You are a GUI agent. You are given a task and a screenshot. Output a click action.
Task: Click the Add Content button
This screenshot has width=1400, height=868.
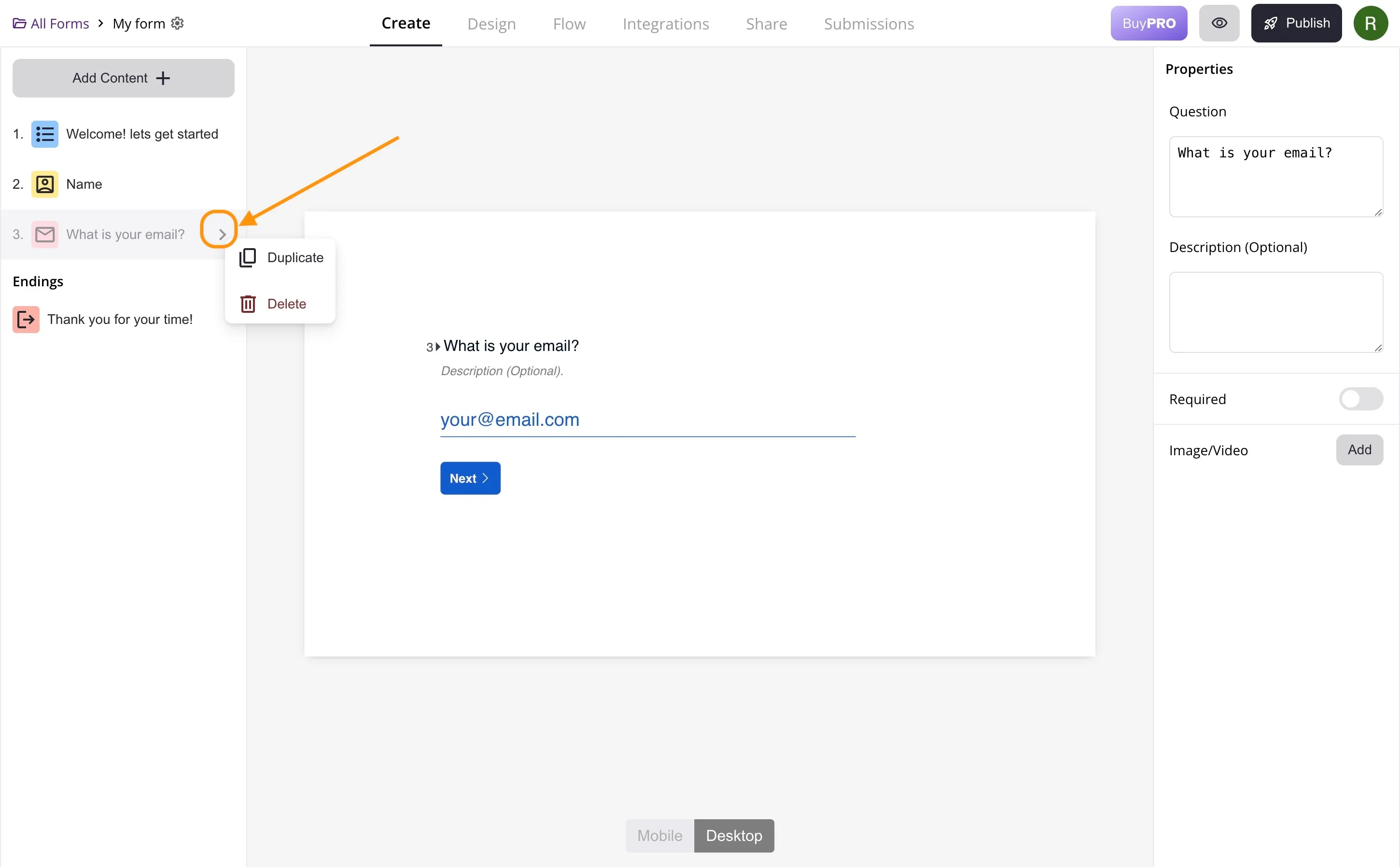(x=121, y=77)
